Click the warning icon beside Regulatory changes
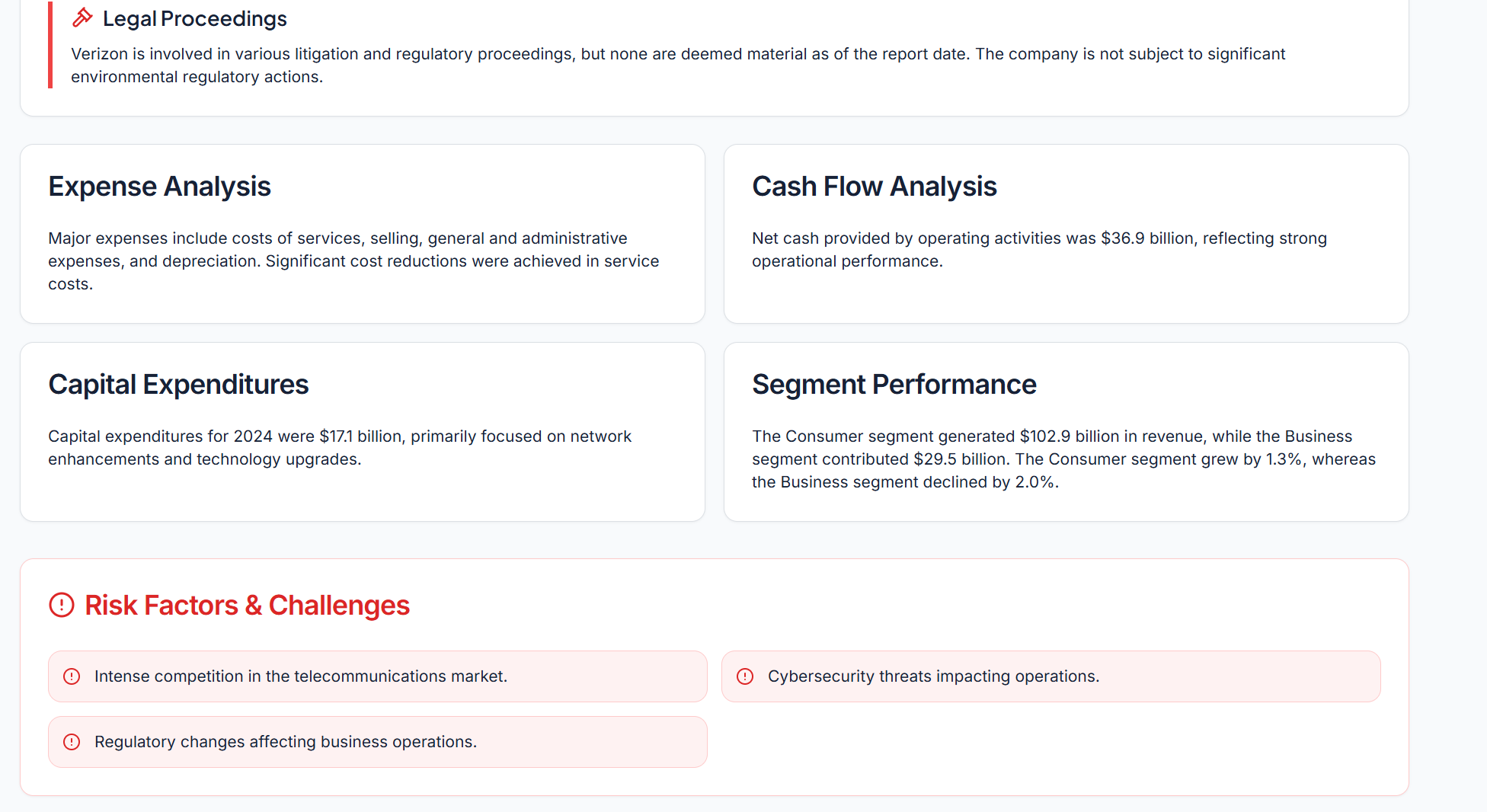 click(x=72, y=742)
